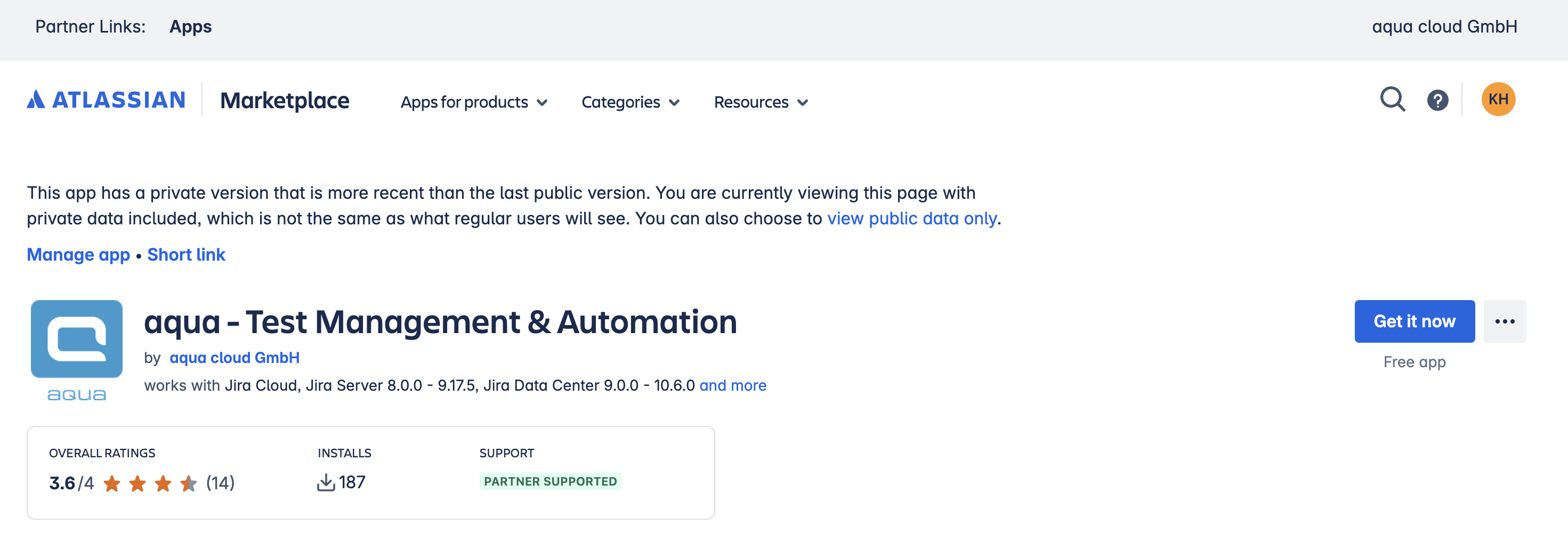Open the Apps partner link
The width and height of the screenshot is (1568, 533).
pyautogui.click(x=190, y=27)
